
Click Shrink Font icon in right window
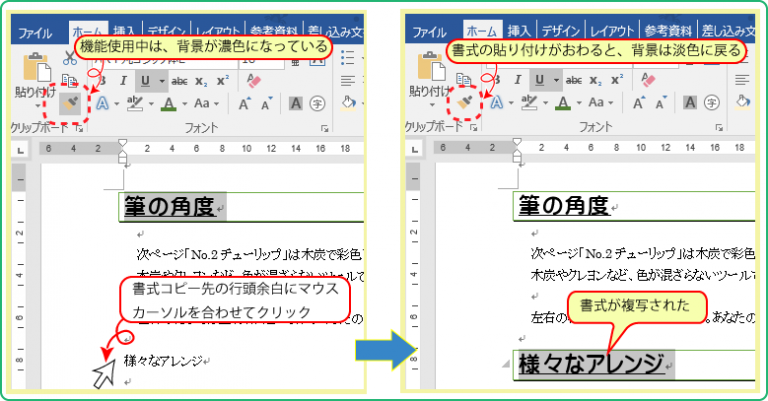661,103
